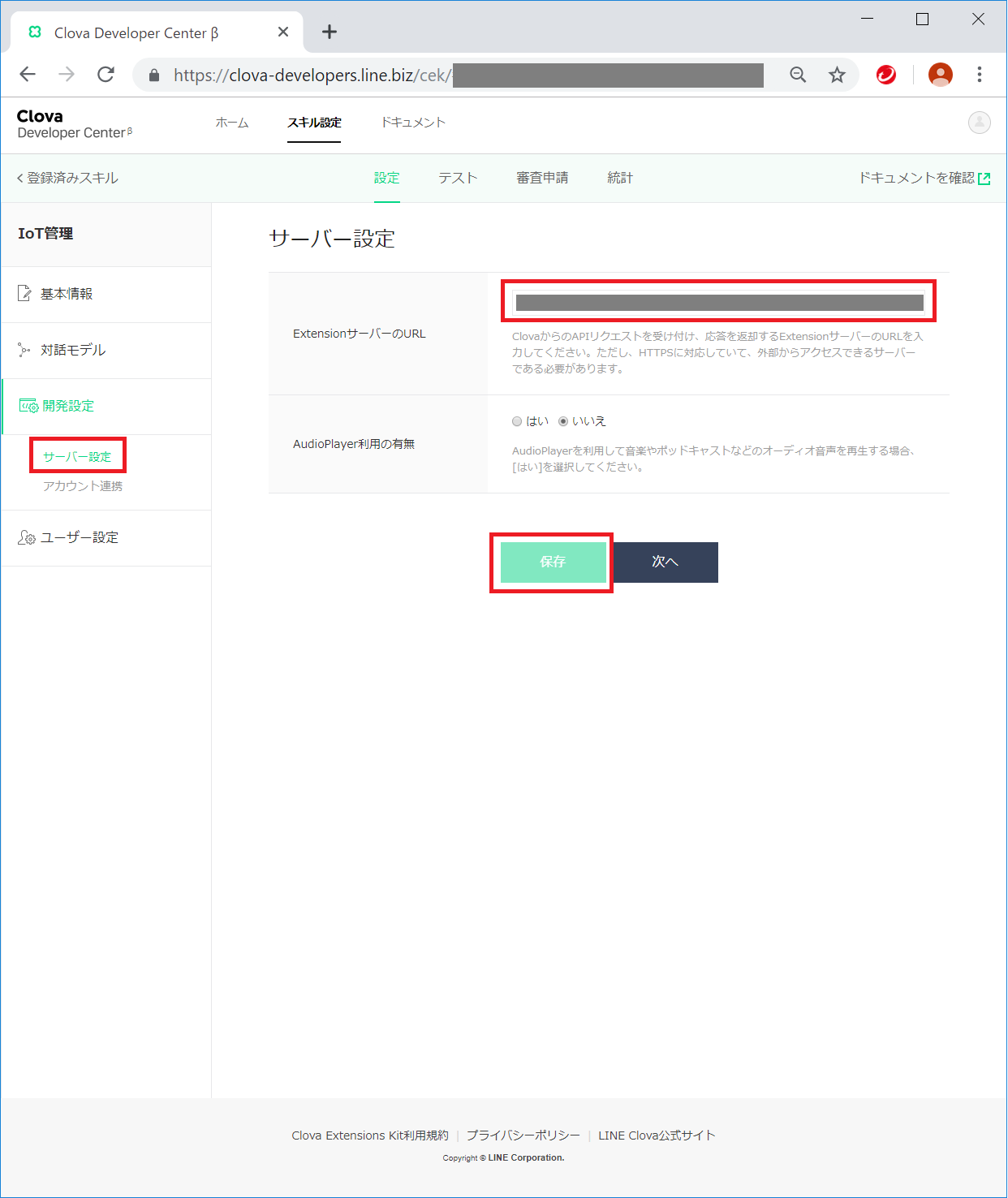Open Chrome's three-dot menu
The image size is (1008, 1198).
tap(980, 75)
